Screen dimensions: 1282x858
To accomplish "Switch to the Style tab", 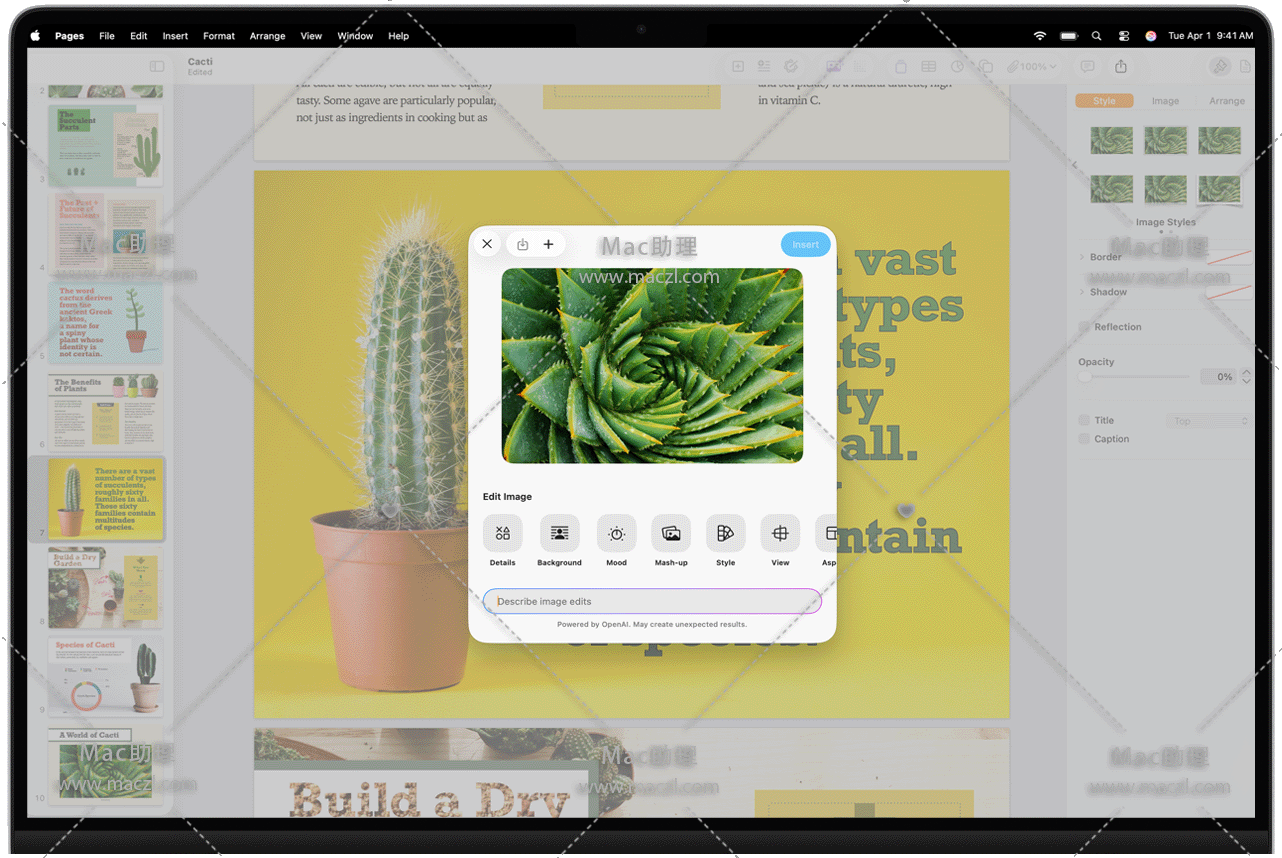I will (x=1104, y=100).
